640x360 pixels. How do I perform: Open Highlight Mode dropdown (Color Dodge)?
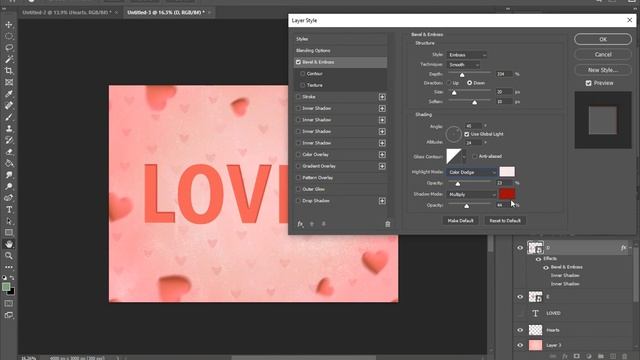click(x=471, y=172)
